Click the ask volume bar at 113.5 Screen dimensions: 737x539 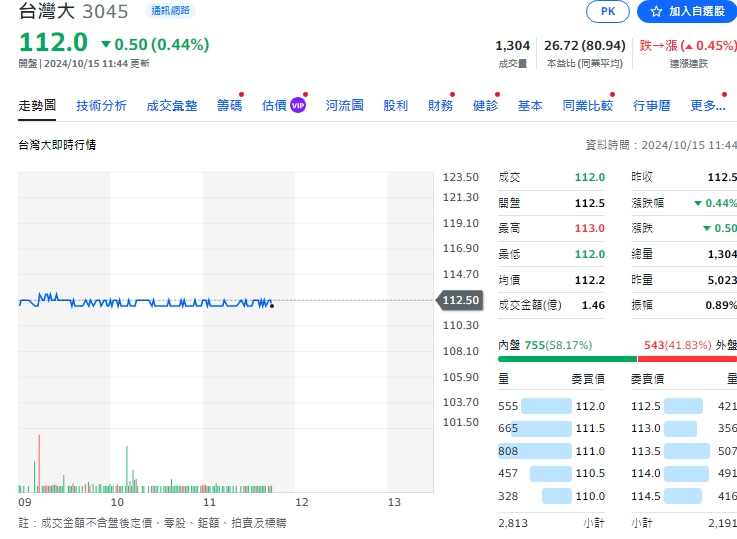[x=687, y=451]
